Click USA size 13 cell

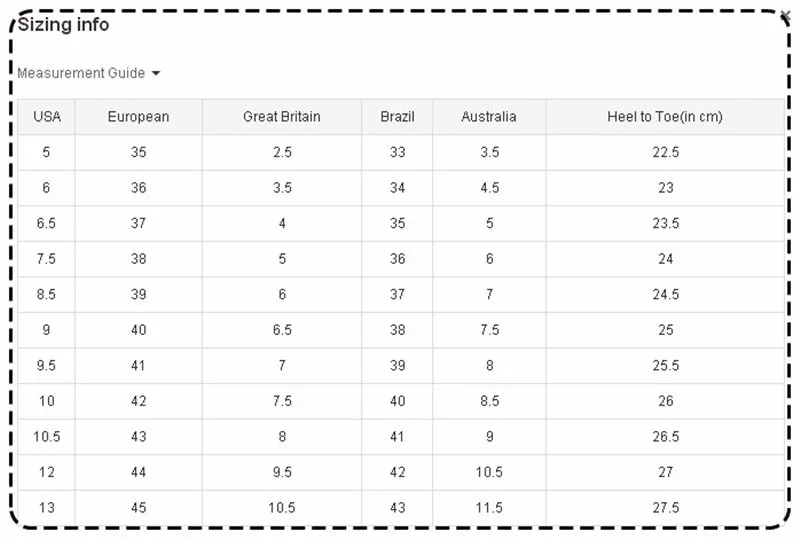(46, 508)
